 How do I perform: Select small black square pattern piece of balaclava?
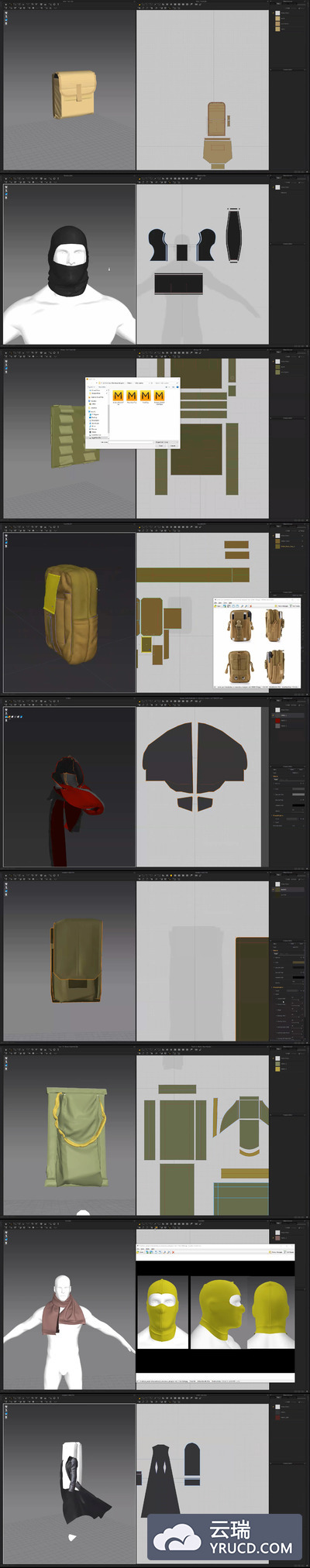click(x=181, y=252)
